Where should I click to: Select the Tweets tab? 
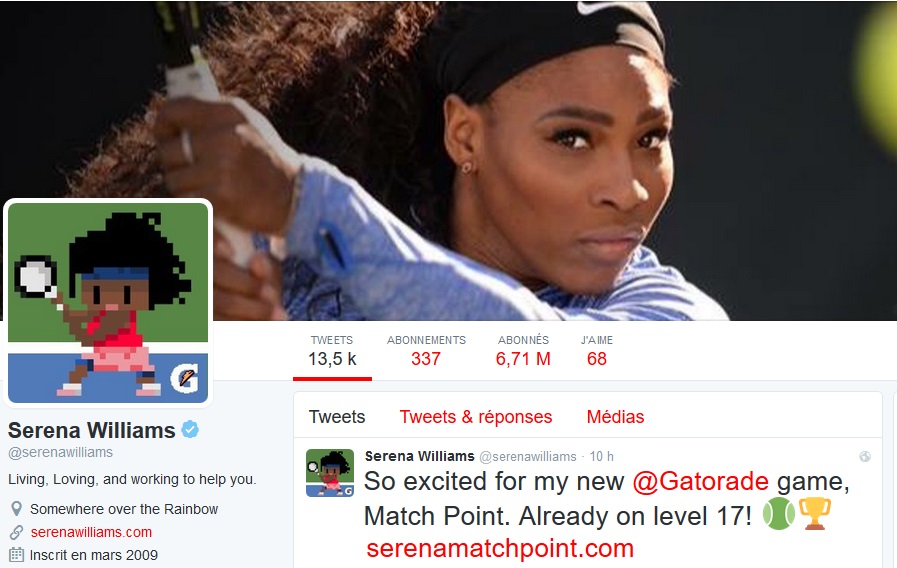(x=337, y=416)
